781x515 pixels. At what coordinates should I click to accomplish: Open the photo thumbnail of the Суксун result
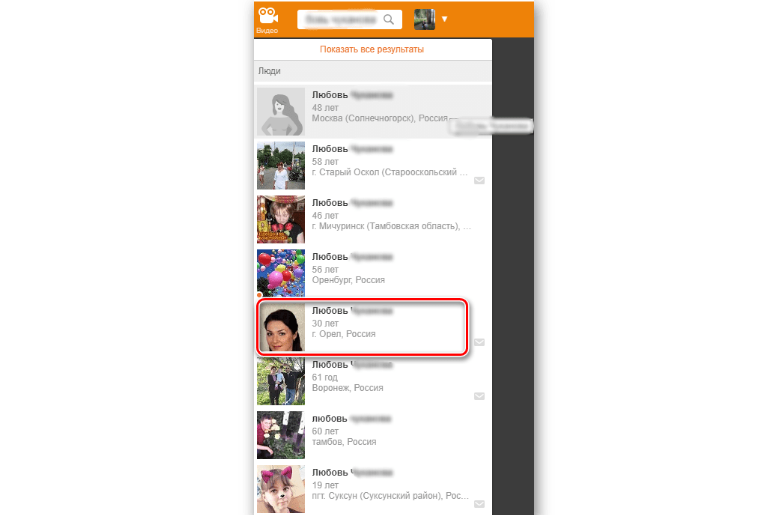coord(281,489)
